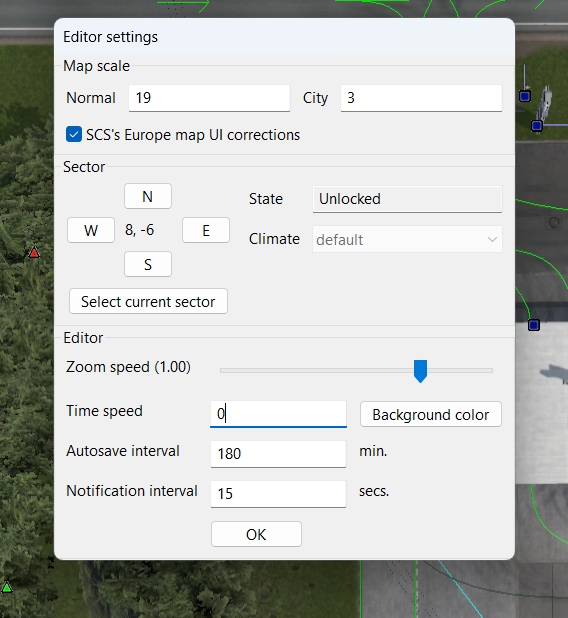Select the blue node on the horizontal blue line
The image size is (568, 618).
tap(537, 126)
